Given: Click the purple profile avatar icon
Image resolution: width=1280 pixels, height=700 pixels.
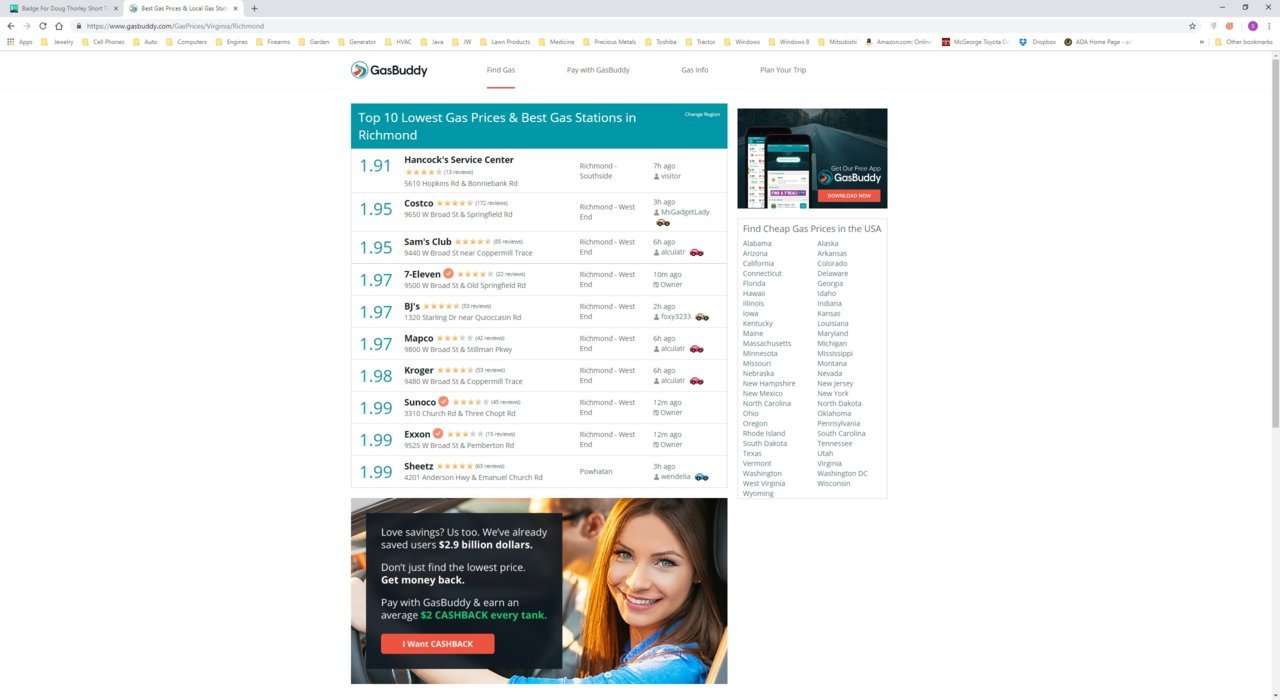Looking at the screenshot, I should coord(1252,26).
